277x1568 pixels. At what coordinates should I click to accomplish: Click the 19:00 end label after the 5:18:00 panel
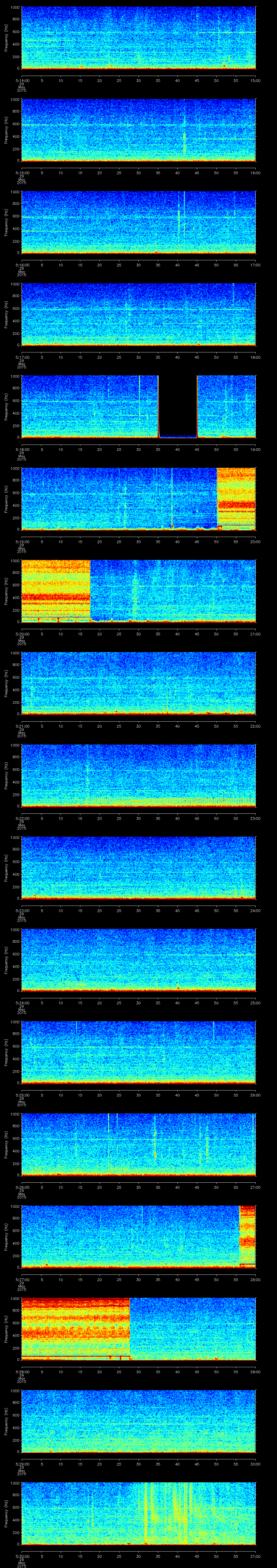[x=255, y=449]
